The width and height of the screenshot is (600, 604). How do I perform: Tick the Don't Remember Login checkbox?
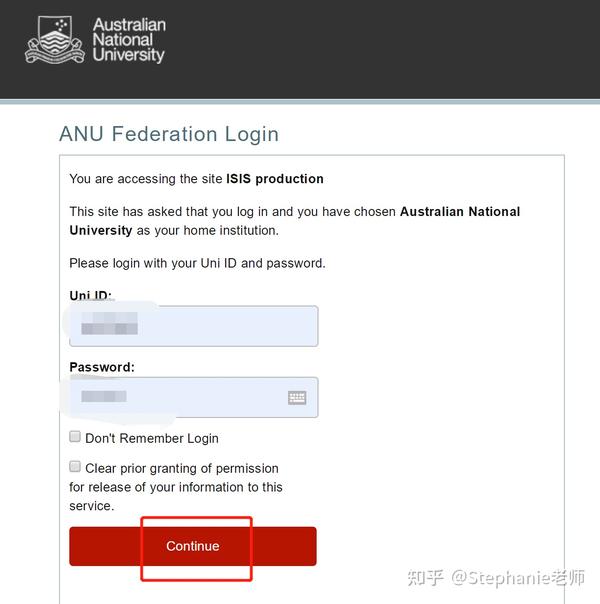point(75,436)
